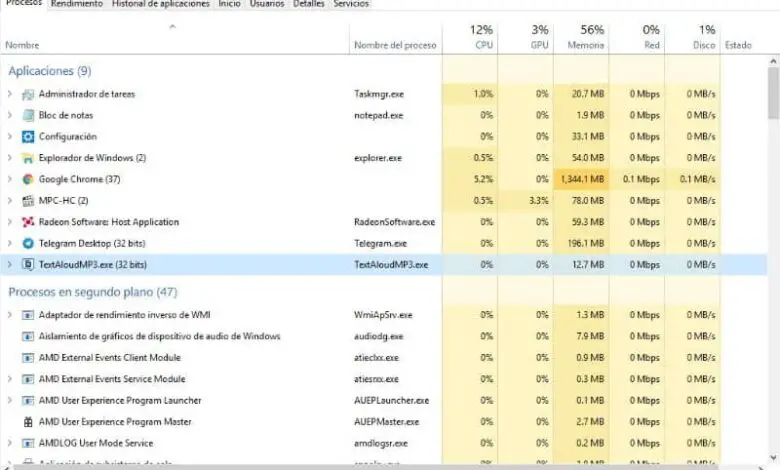Click the Bloc de notas notepad icon

click(28, 115)
